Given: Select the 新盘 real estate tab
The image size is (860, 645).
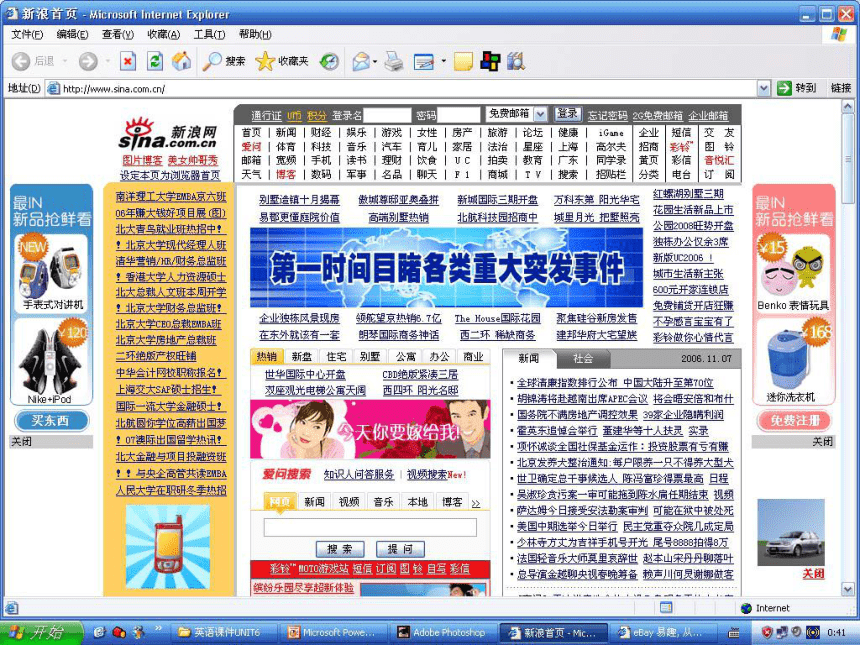Looking at the screenshot, I should pyautogui.click(x=302, y=357).
